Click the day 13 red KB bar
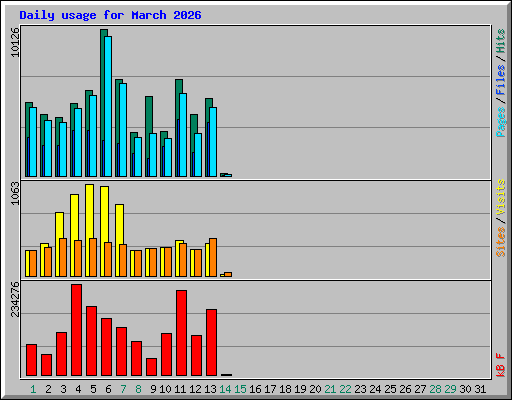Image resolution: width=512 pixels, height=400 pixels. (x=211, y=343)
